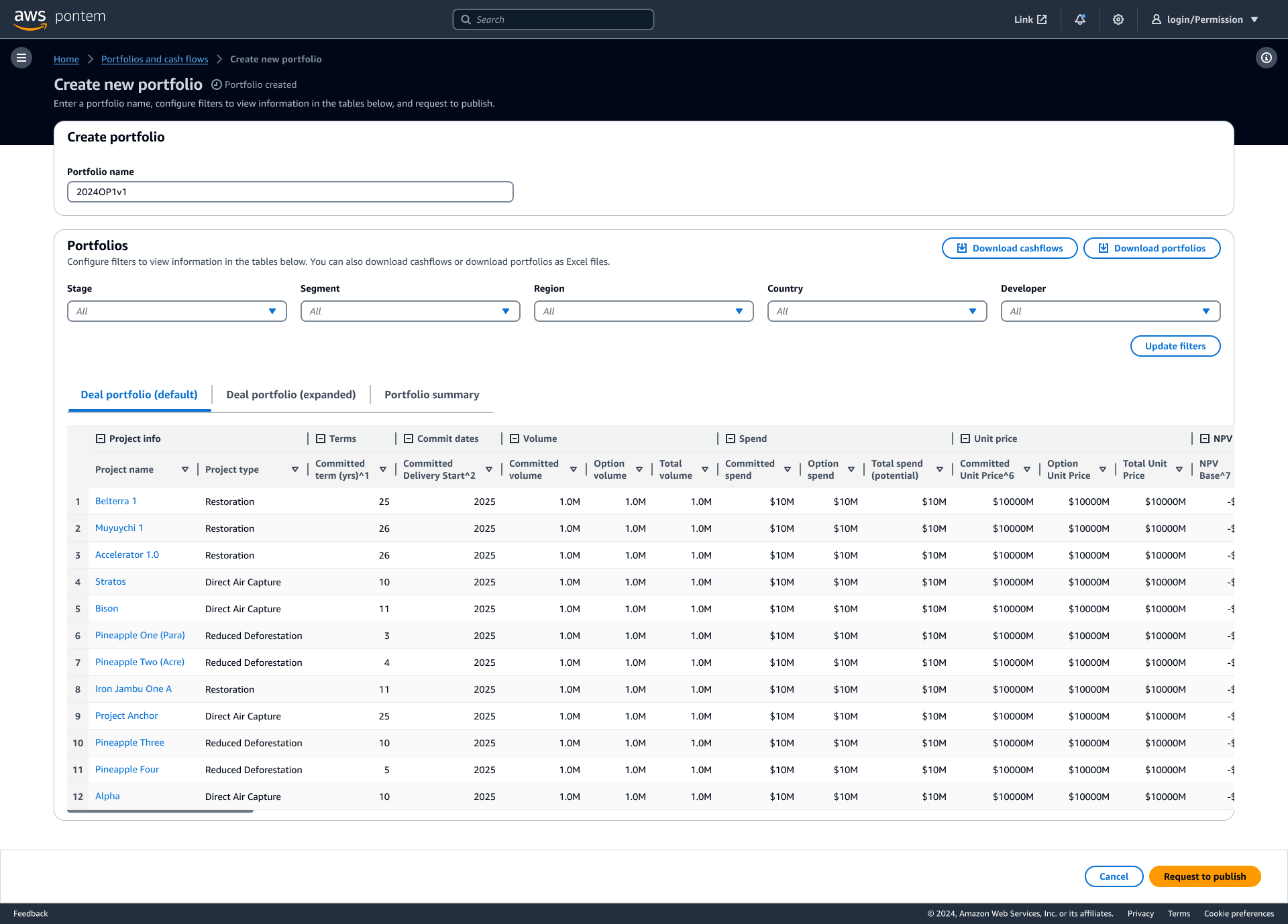Open the Project Anchor link
The width and height of the screenshot is (1288, 924).
point(127,715)
